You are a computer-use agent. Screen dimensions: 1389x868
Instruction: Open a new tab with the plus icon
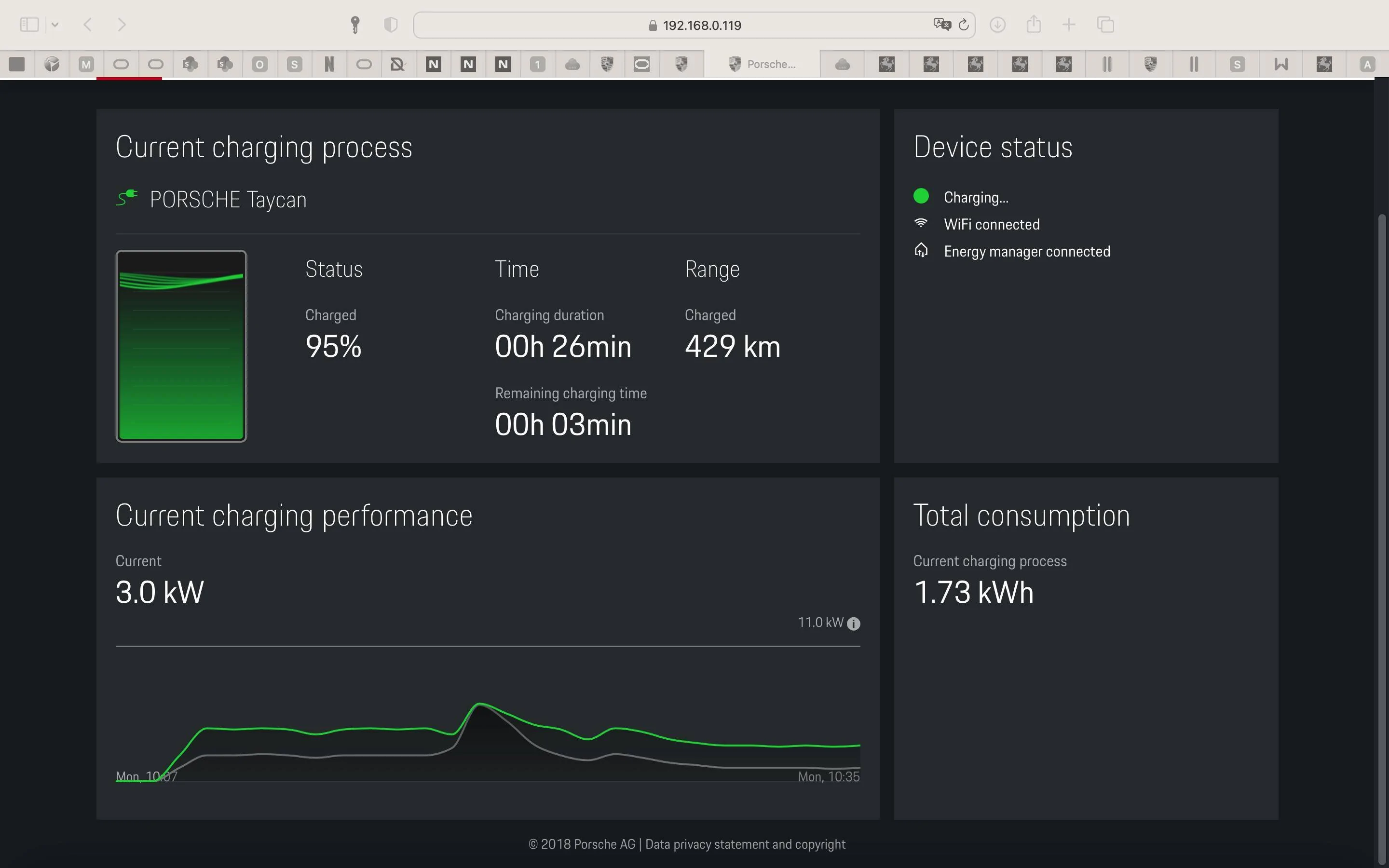[1069, 25]
